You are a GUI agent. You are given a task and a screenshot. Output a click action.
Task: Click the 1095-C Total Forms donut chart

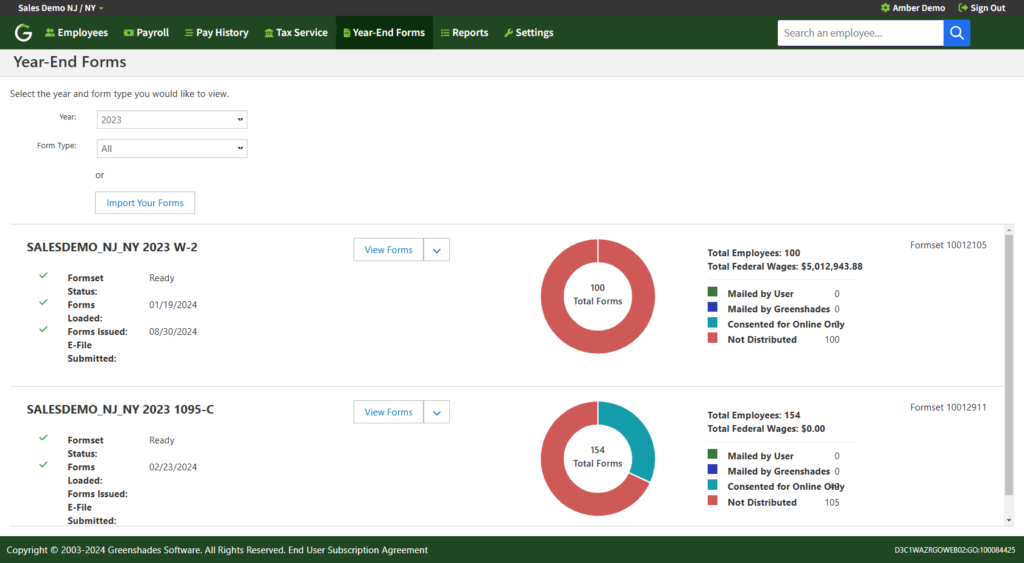point(598,458)
